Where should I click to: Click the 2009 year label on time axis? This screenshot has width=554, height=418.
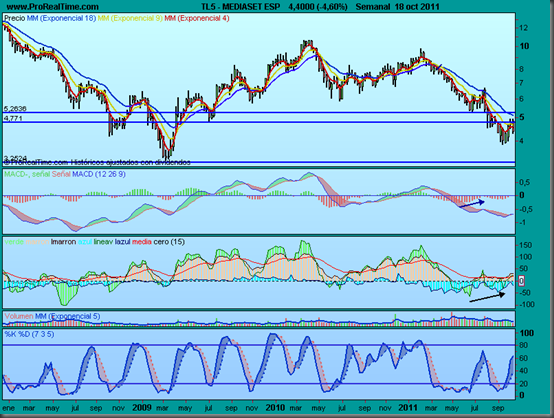click(142, 408)
